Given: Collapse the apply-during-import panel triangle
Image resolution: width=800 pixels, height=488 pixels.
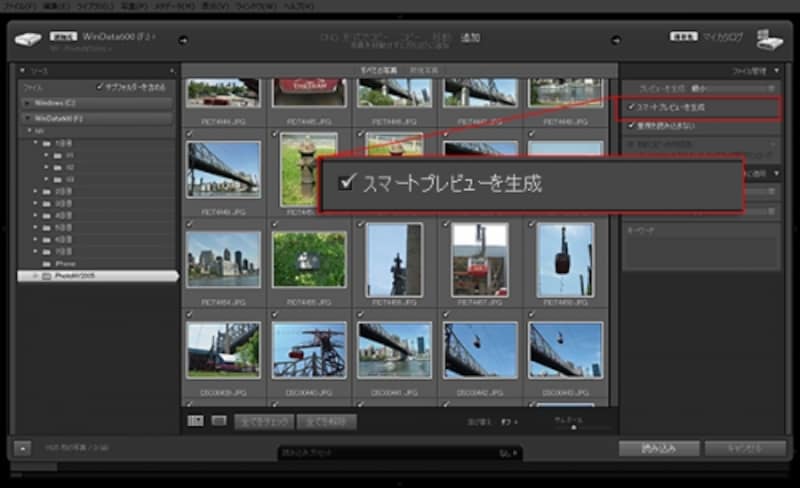Looking at the screenshot, I should [x=777, y=174].
